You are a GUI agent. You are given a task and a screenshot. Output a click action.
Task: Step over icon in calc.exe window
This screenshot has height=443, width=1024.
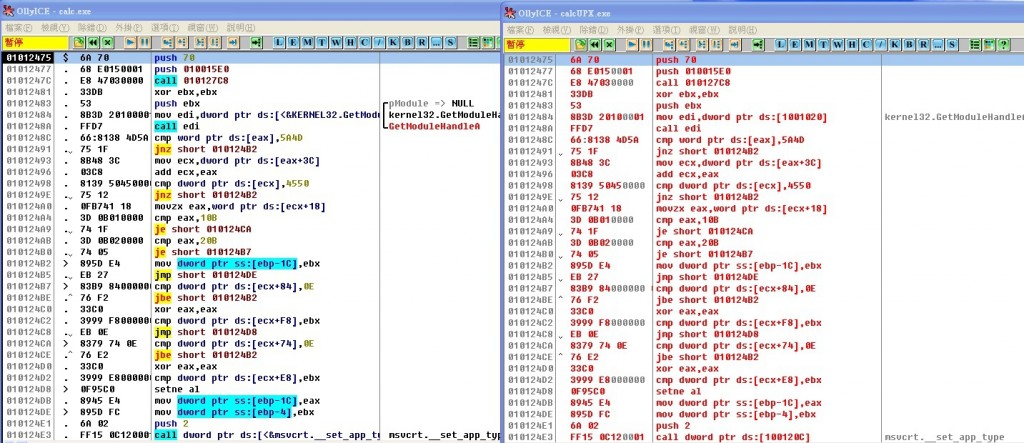pyautogui.click(x=182, y=42)
